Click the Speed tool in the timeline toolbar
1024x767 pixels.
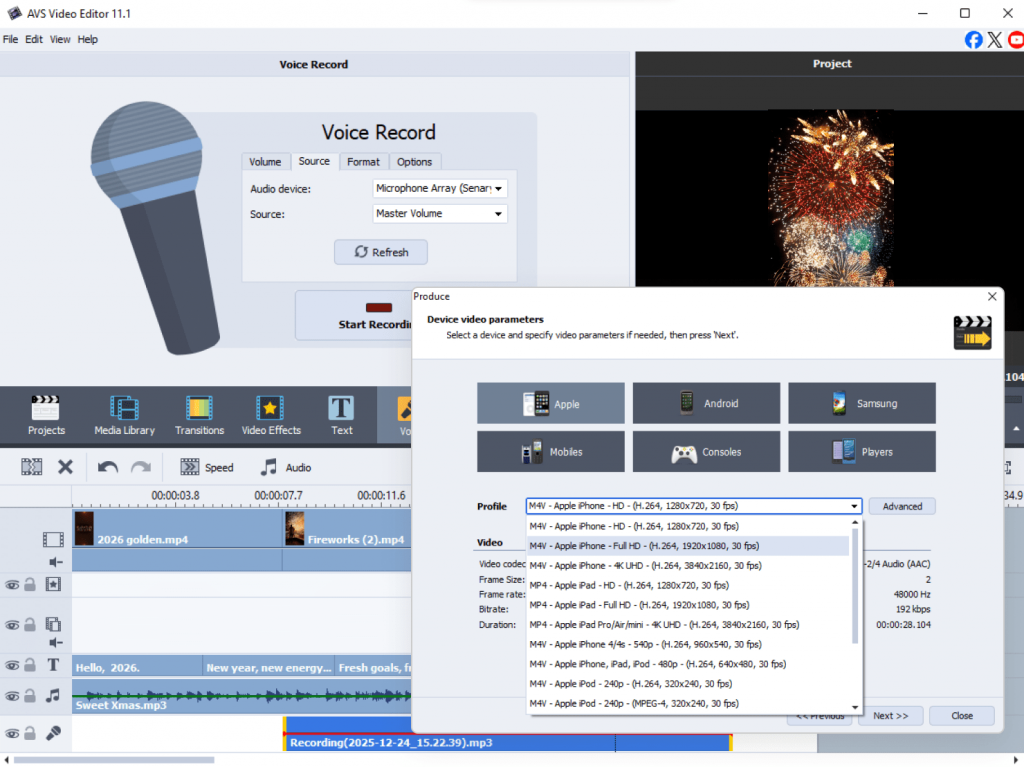(x=206, y=467)
